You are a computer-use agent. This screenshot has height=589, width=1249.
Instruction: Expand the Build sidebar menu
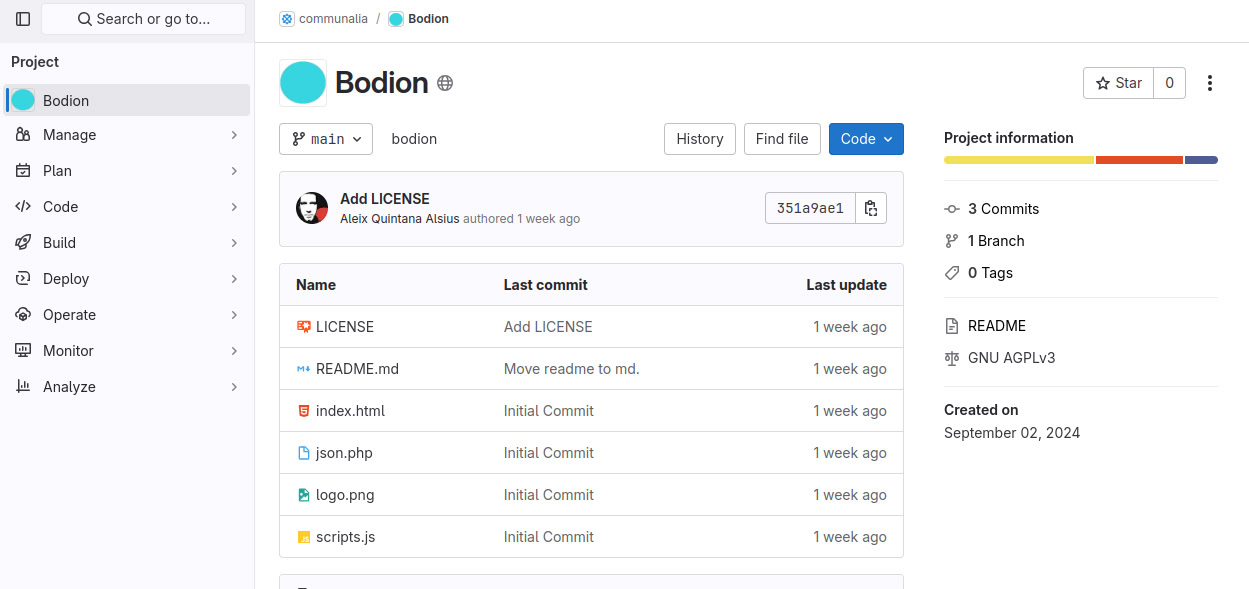(127, 243)
